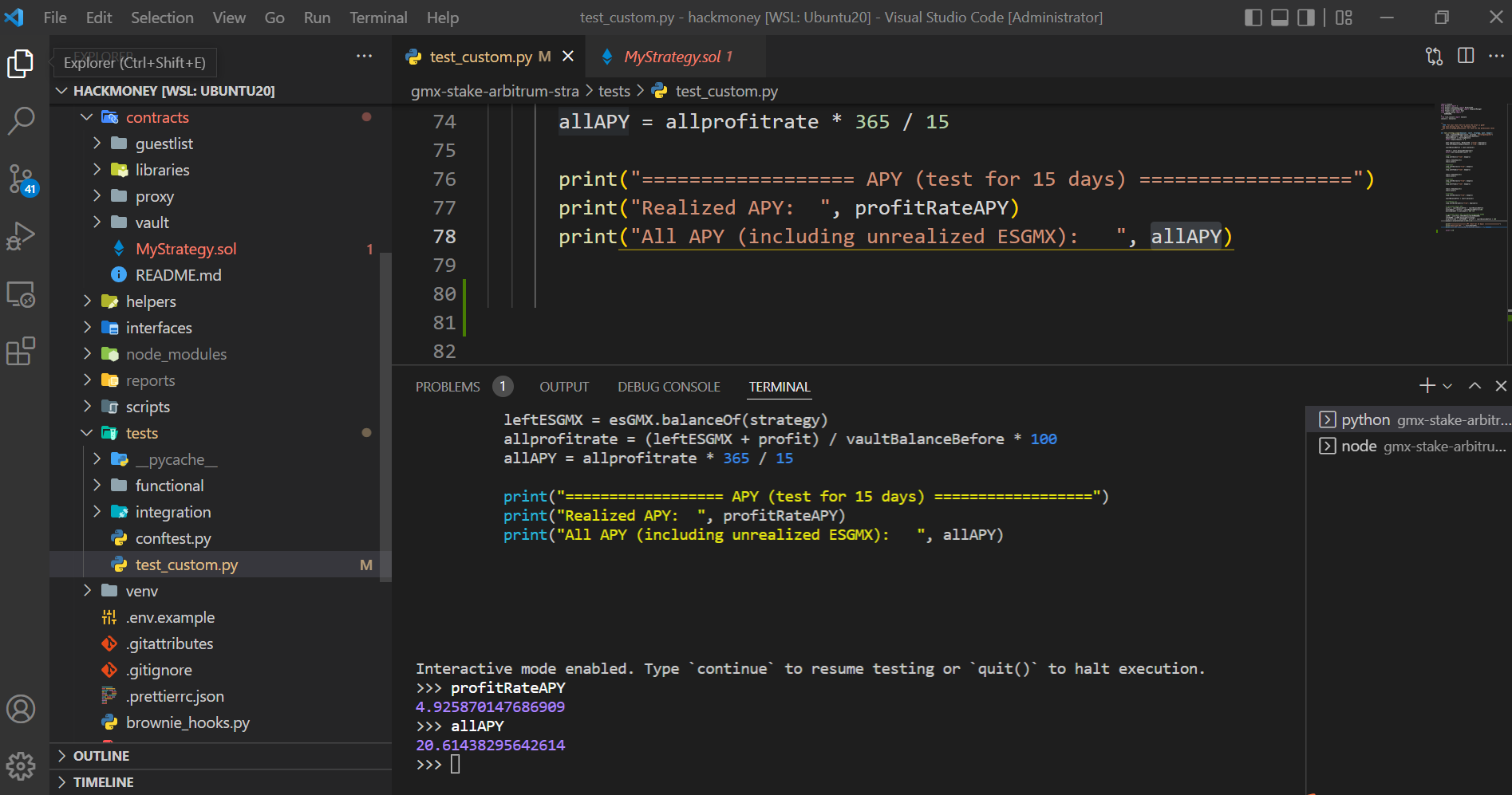Open the Customize Layout icon
The image size is (1512, 795).
(1344, 18)
